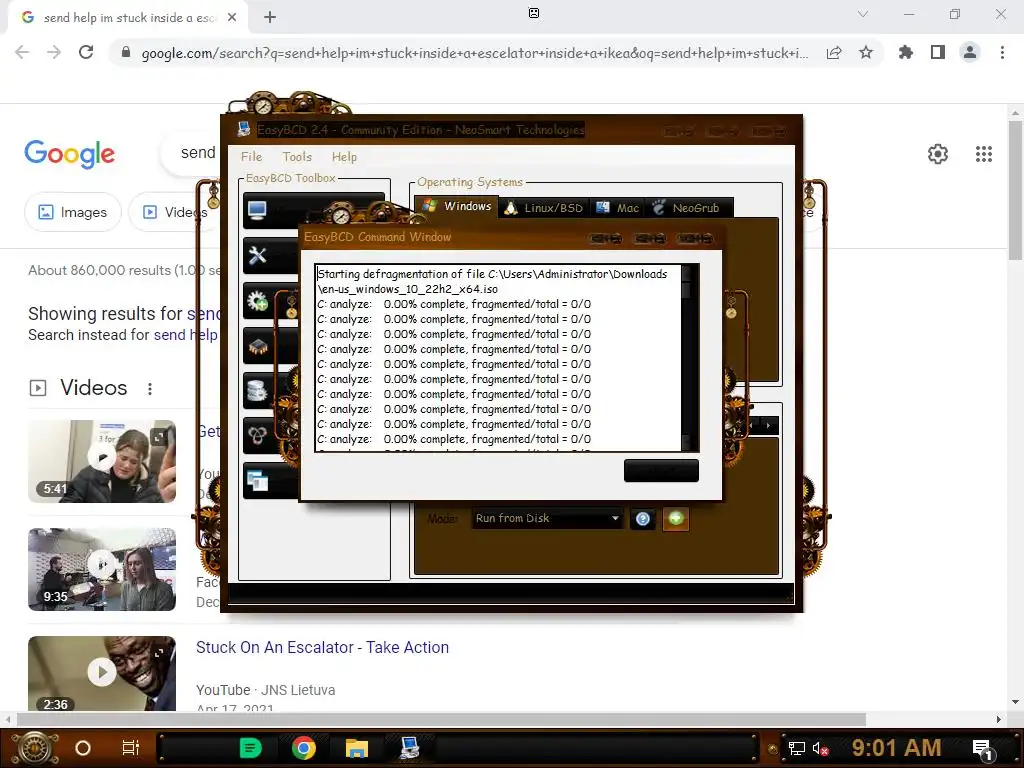Screen dimensions: 1024x768
Task: Reload the Chrome page
Action: point(86,52)
